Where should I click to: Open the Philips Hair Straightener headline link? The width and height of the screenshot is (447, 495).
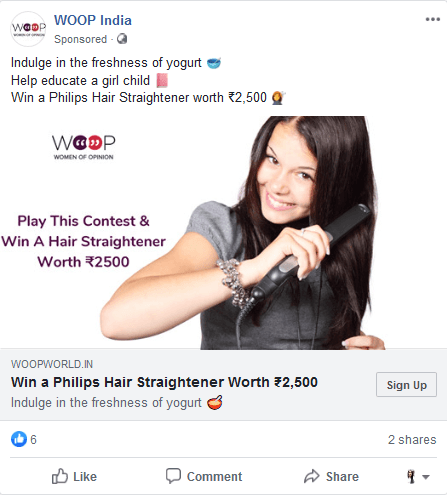164,382
